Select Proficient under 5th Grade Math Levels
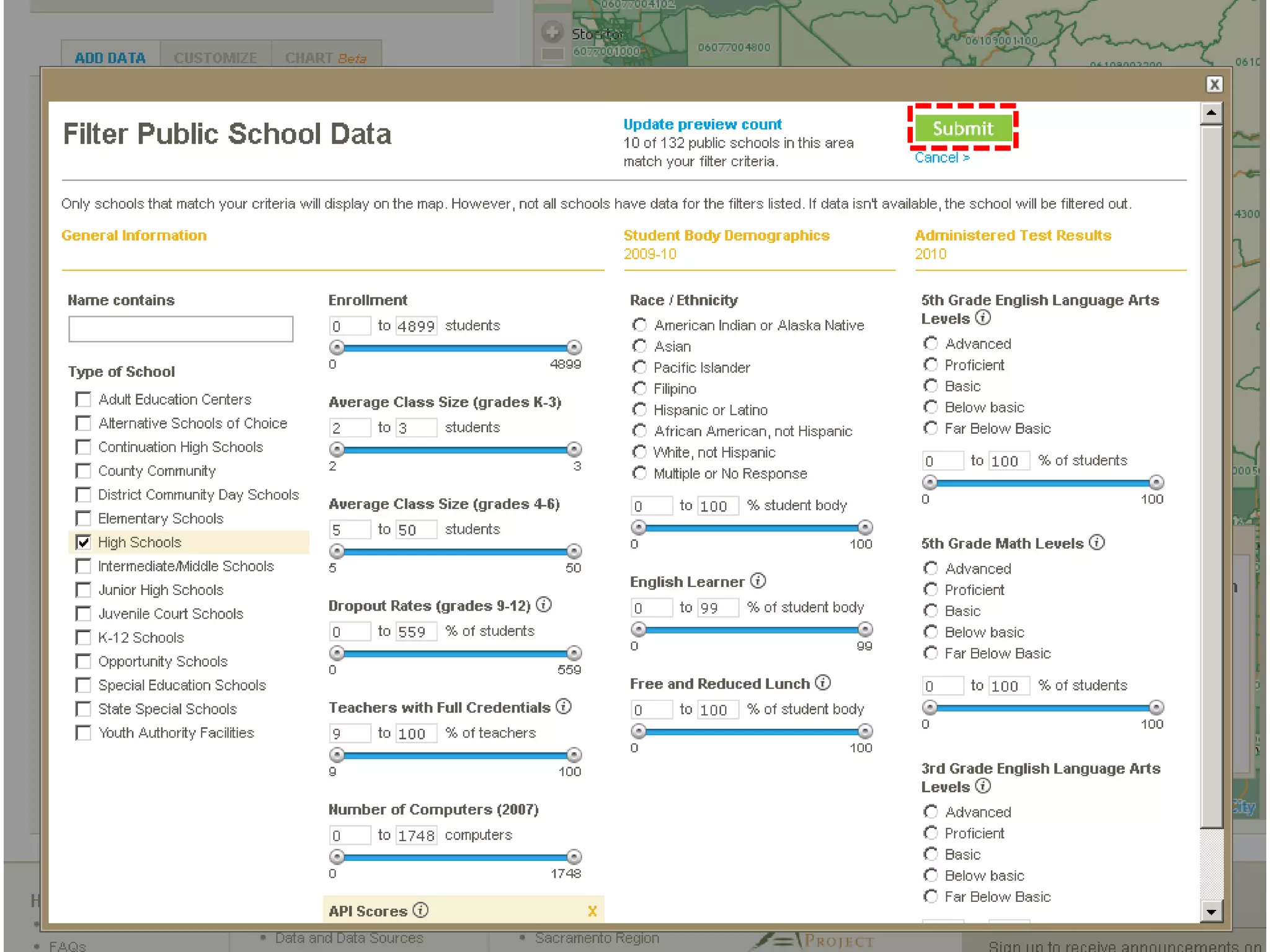The width and height of the screenshot is (1270, 952). tap(930, 589)
